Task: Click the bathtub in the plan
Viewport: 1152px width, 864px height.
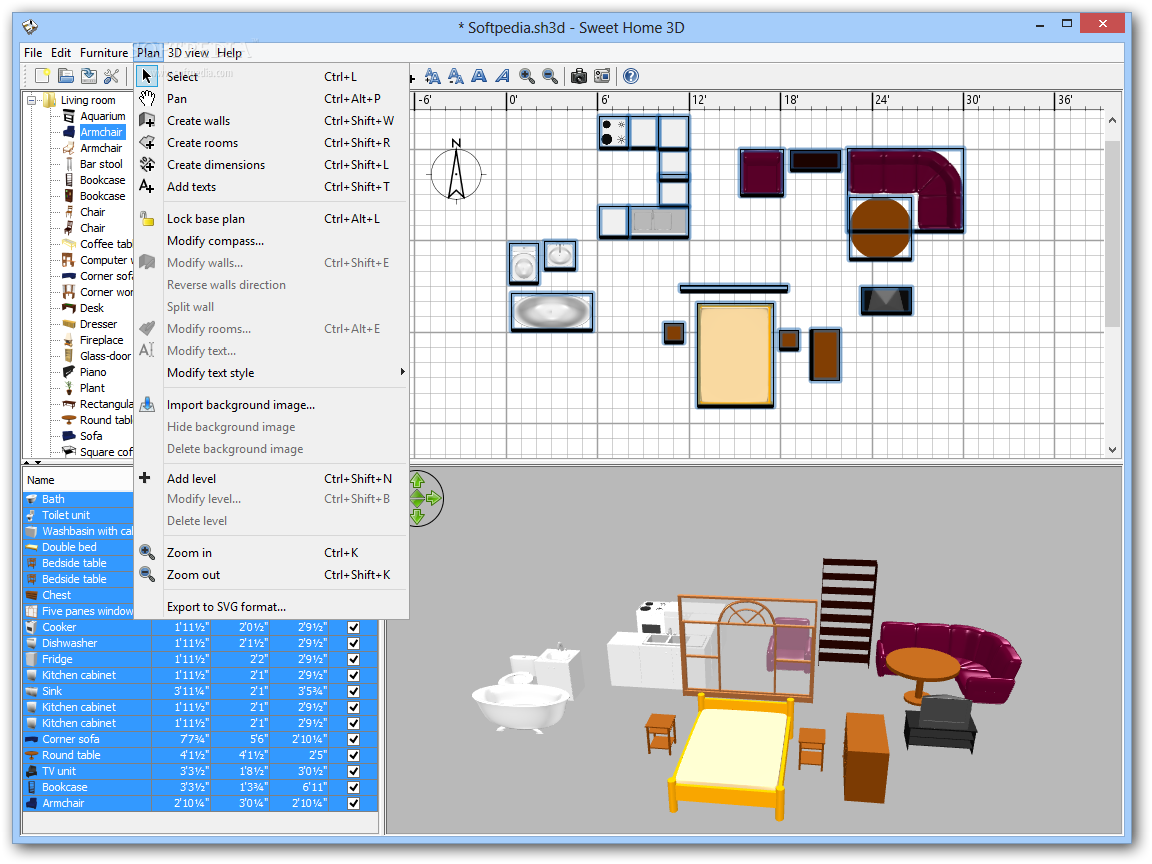Action: 552,312
